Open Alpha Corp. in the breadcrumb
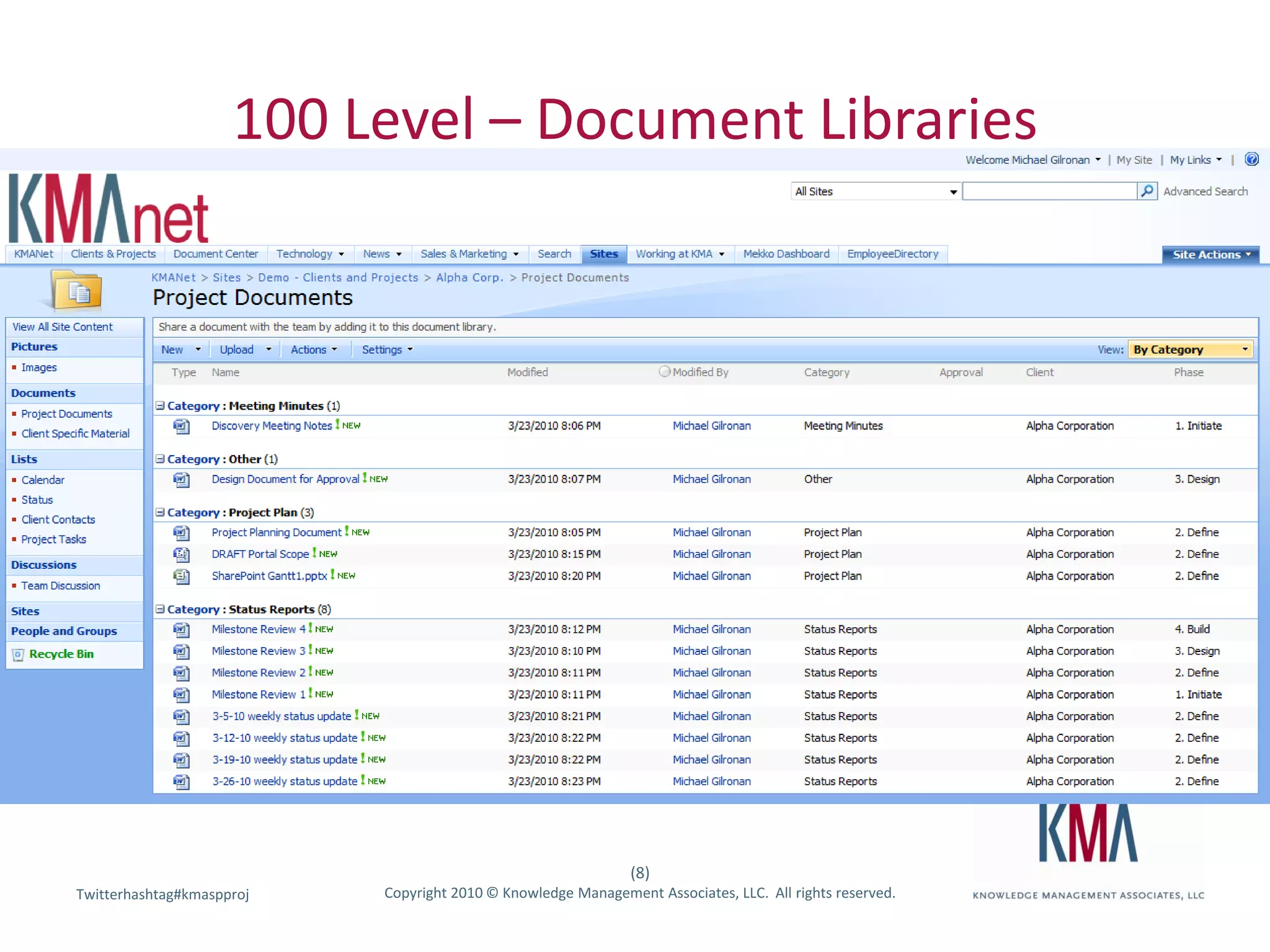Screen dimensions: 1270x952 469,278
